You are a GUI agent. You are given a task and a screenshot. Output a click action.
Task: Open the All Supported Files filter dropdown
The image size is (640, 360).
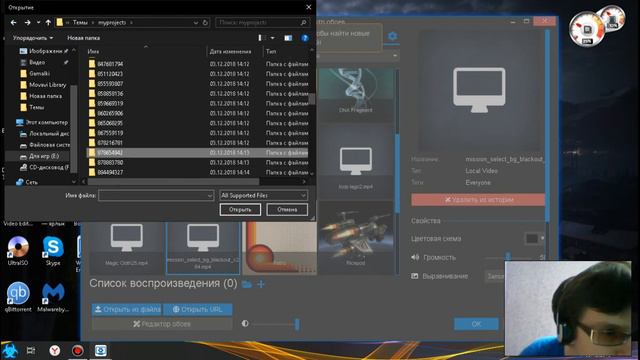264,196
